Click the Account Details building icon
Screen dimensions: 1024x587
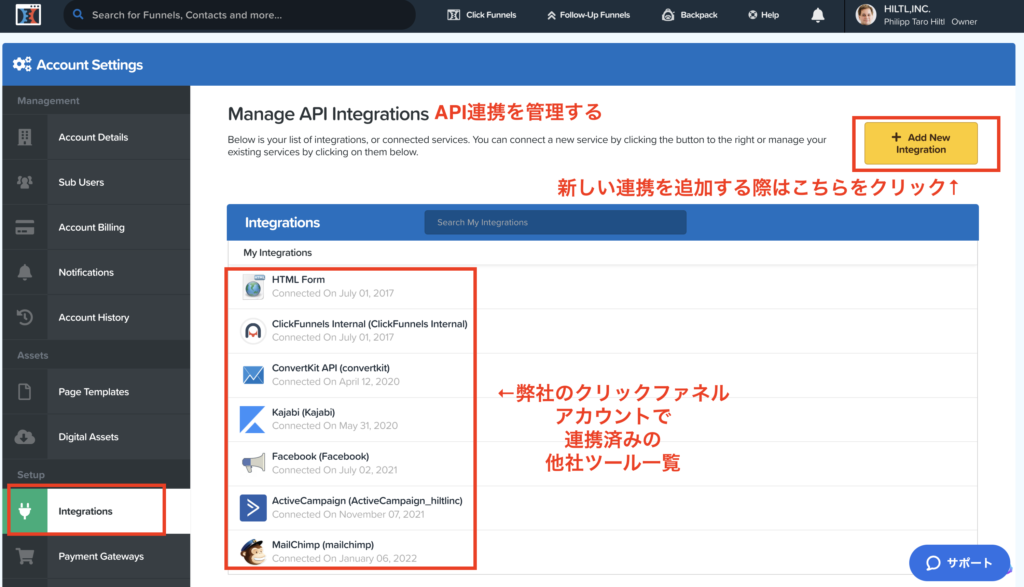[25, 137]
